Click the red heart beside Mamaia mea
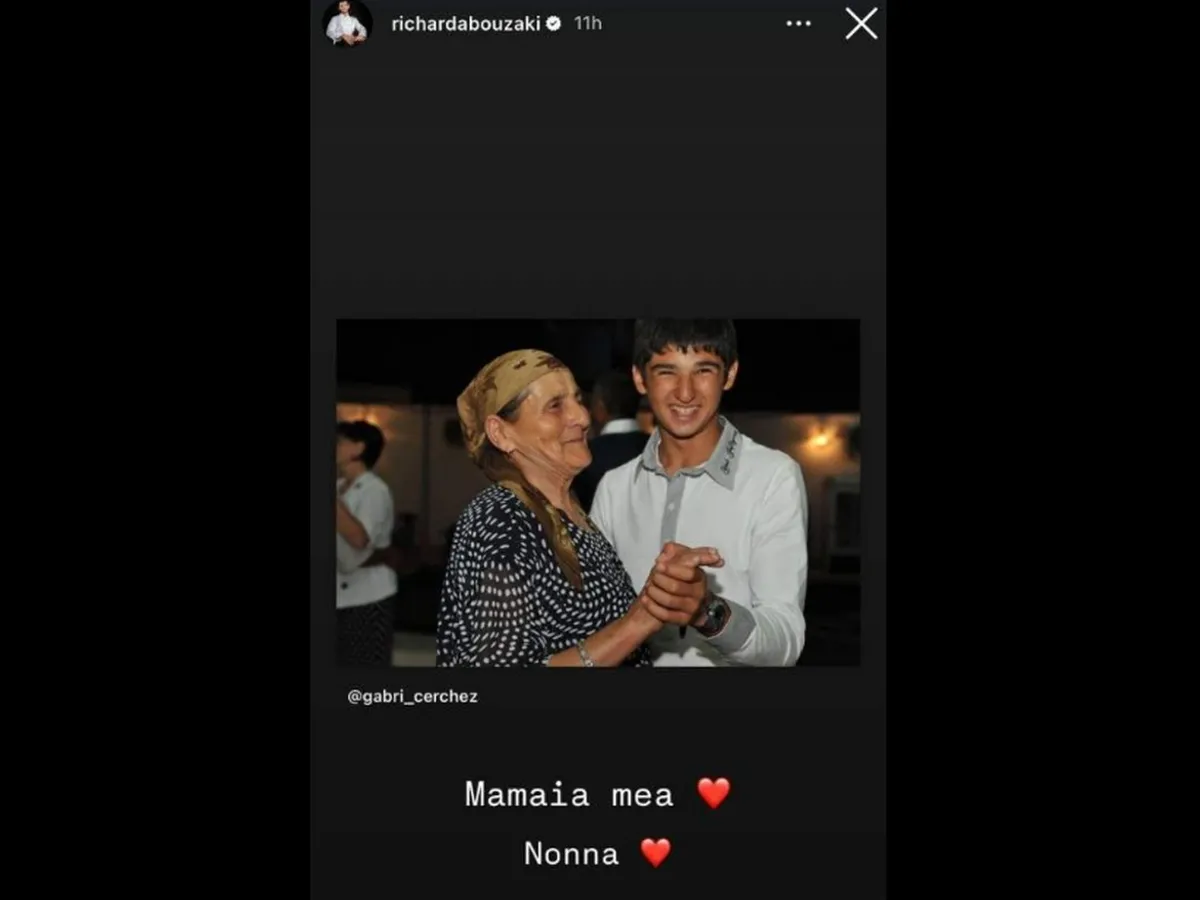This screenshot has width=1200, height=900. coord(714,793)
